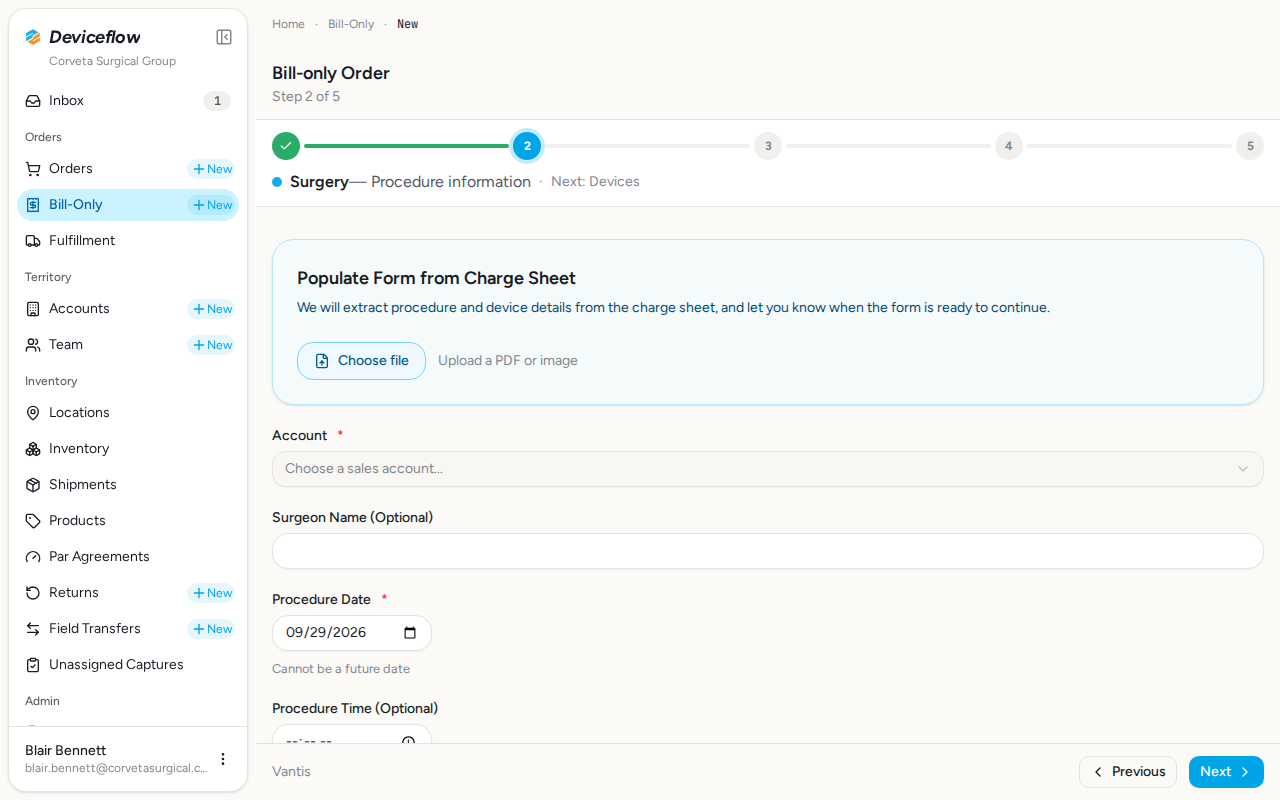Viewport: 1280px width, 800px height.
Task: Click the Returns arrow icon
Action: point(33,593)
